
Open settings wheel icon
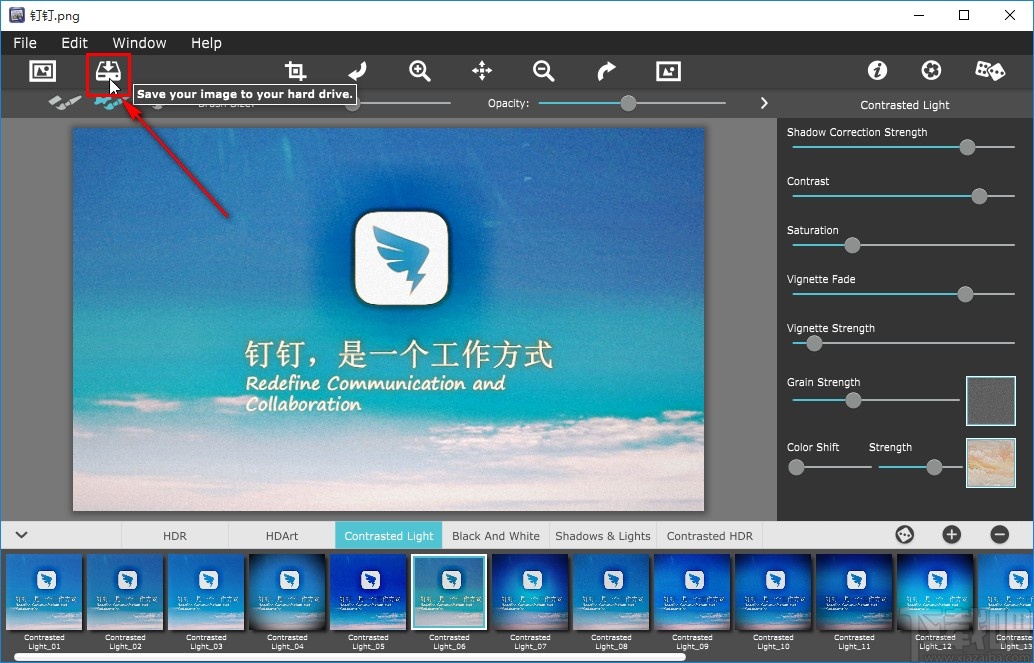pyautogui.click(x=931, y=70)
